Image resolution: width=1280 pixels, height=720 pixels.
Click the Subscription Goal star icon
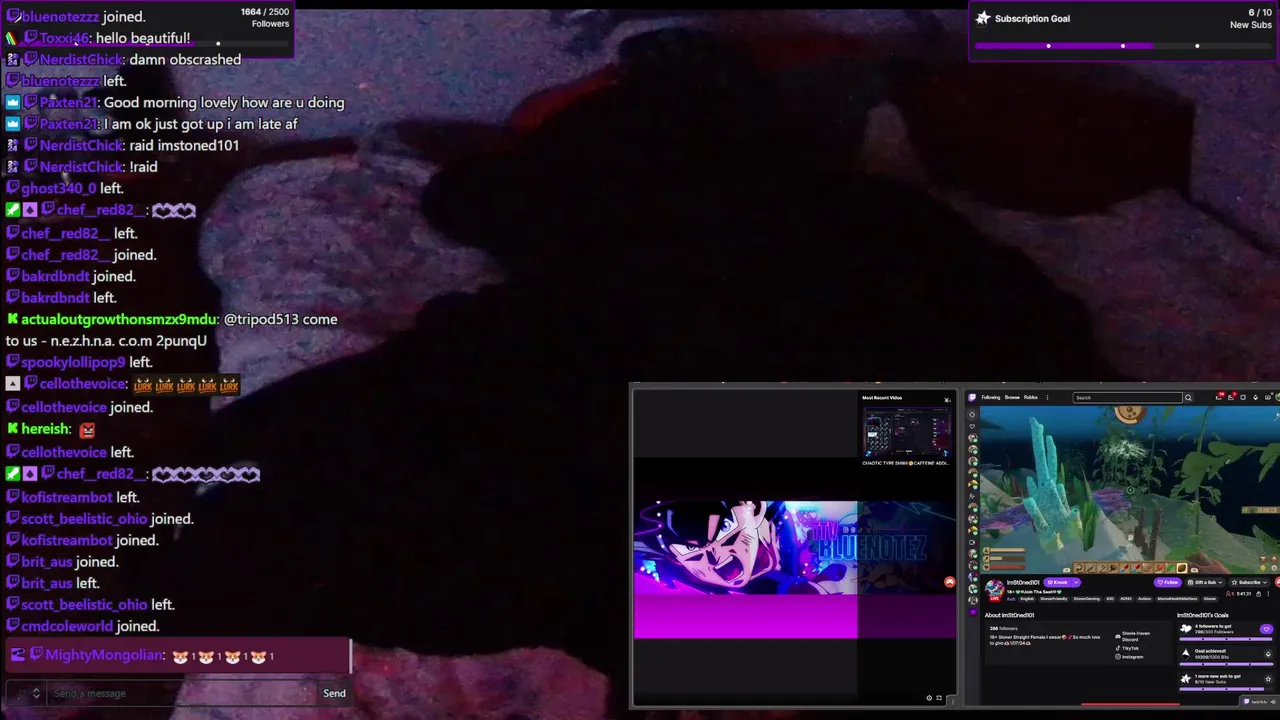point(983,18)
